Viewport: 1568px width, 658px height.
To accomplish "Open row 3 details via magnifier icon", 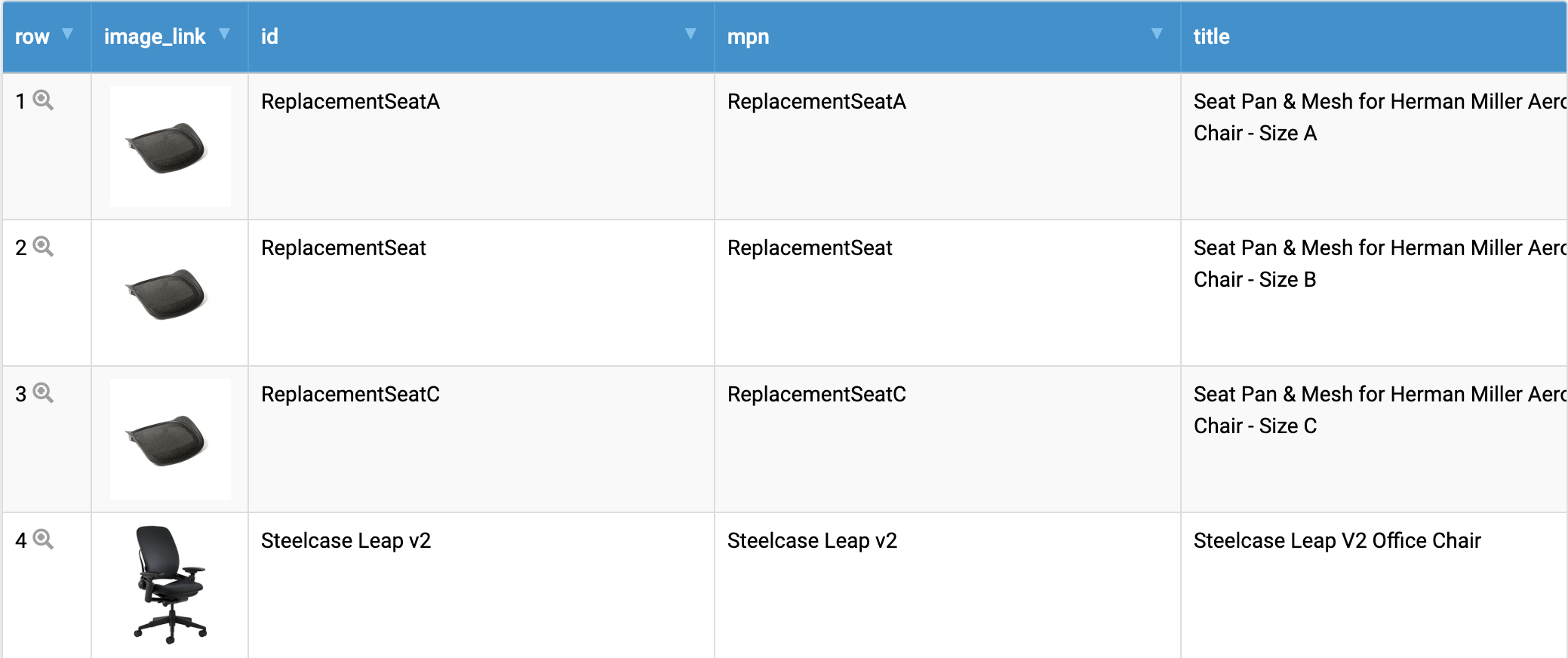I will [43, 393].
